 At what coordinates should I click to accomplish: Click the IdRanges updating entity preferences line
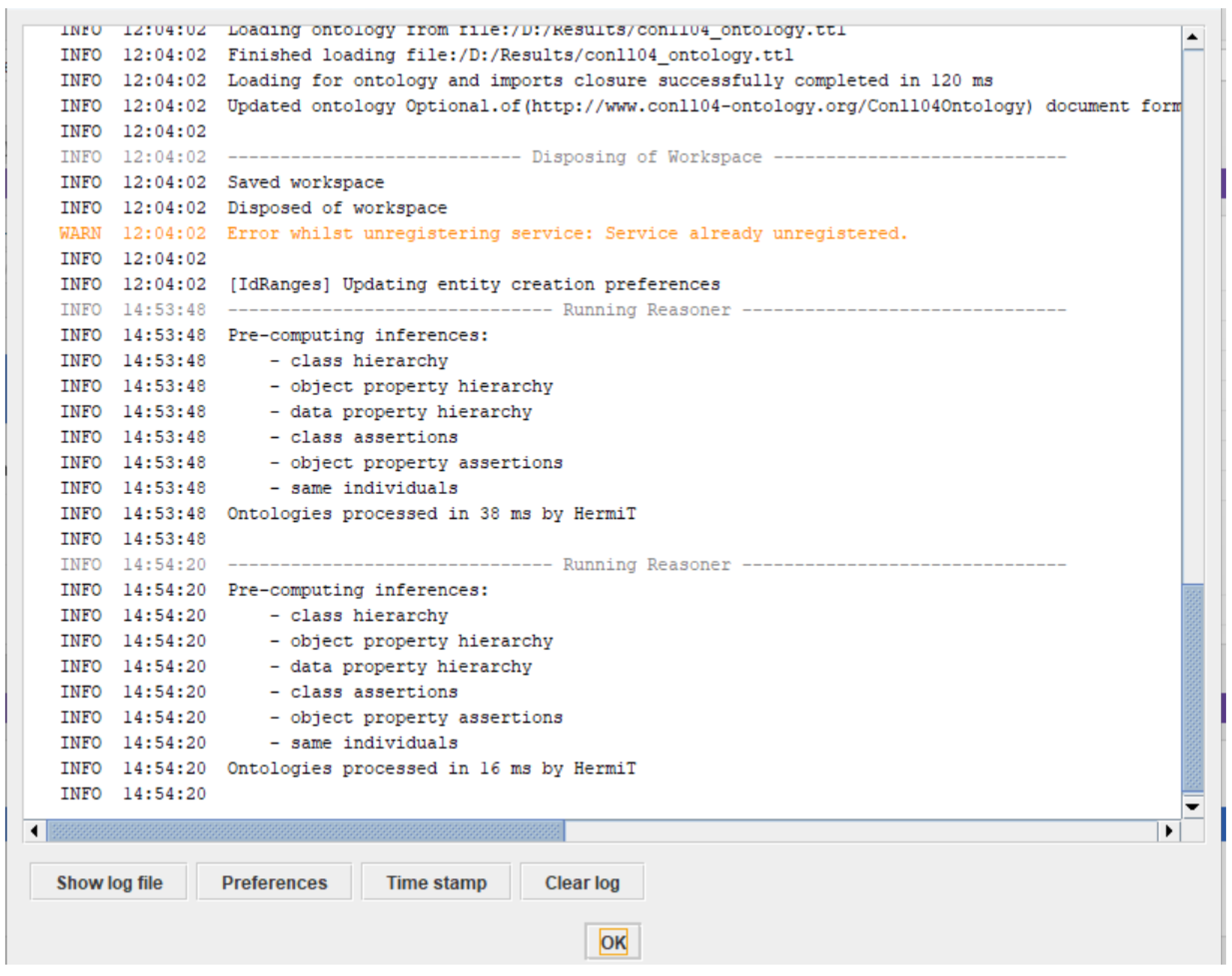tap(474, 284)
